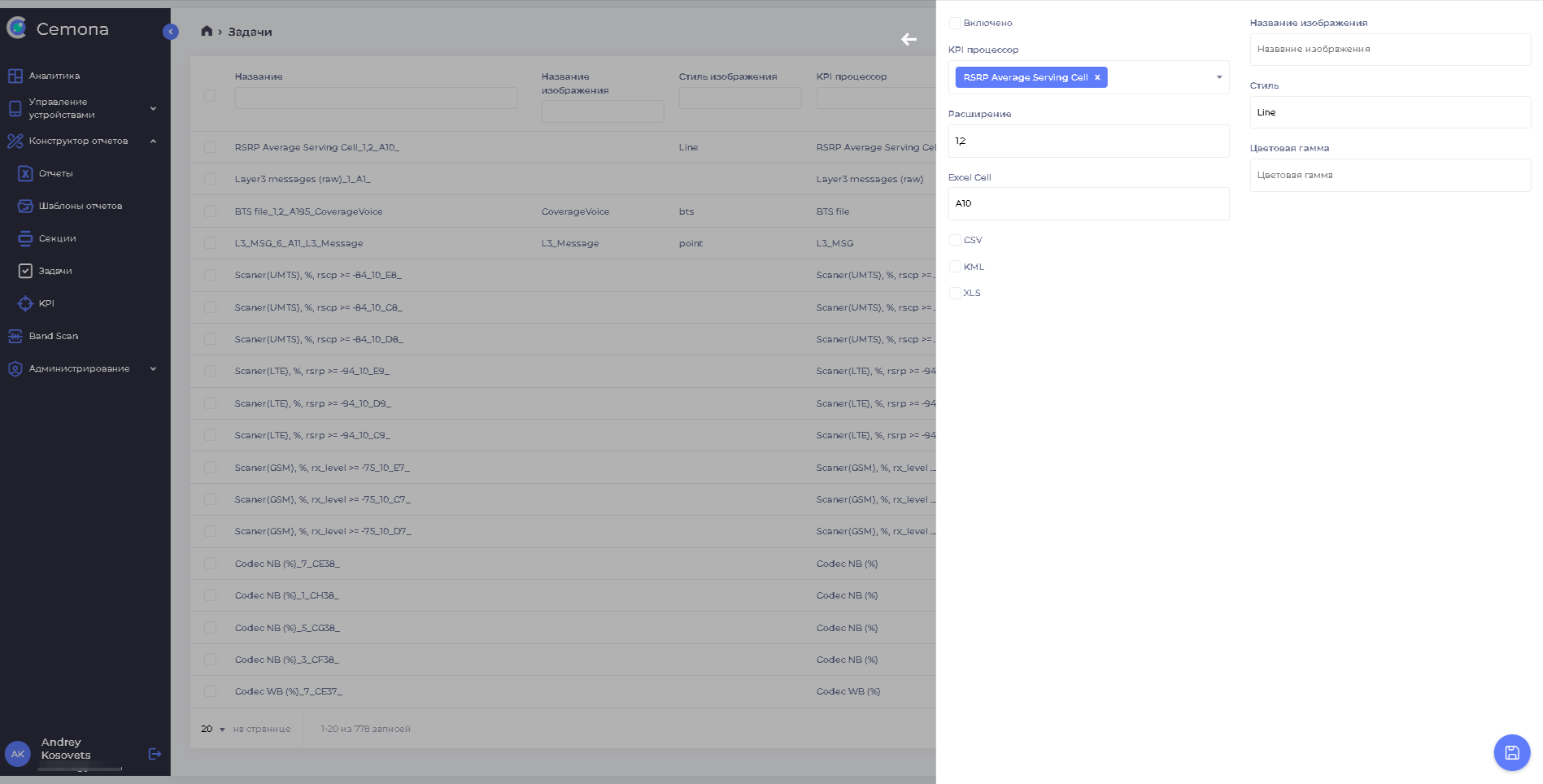The image size is (1543, 784).
Task: Click the home icon in breadcrumb
Action: pos(207,31)
